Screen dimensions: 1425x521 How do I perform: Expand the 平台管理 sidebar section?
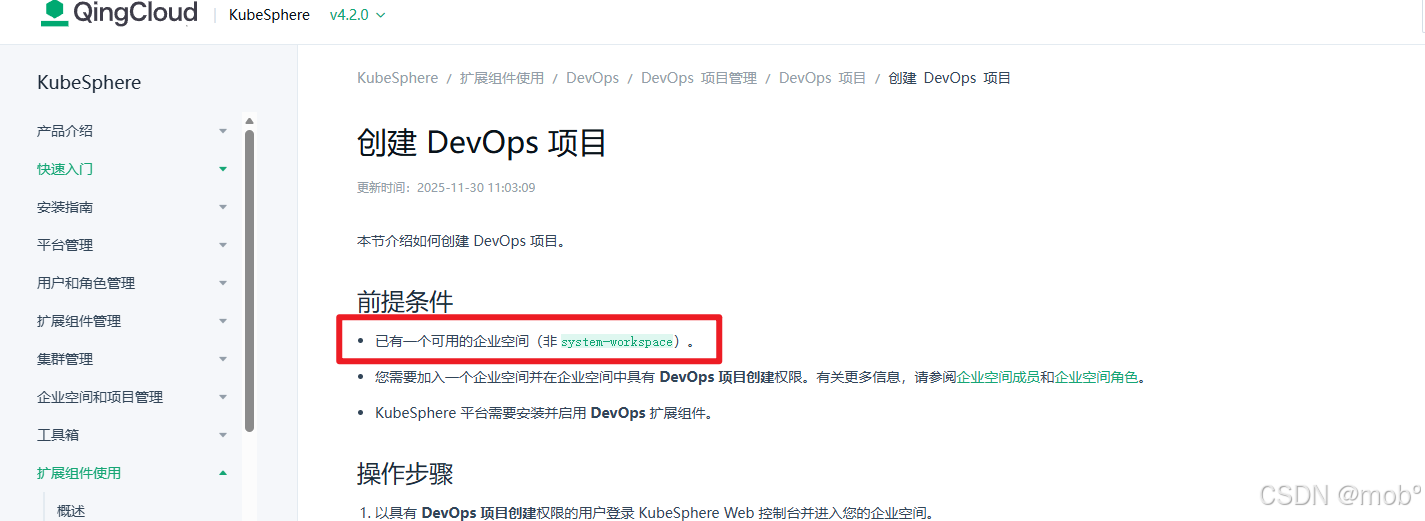pyautogui.click(x=223, y=245)
